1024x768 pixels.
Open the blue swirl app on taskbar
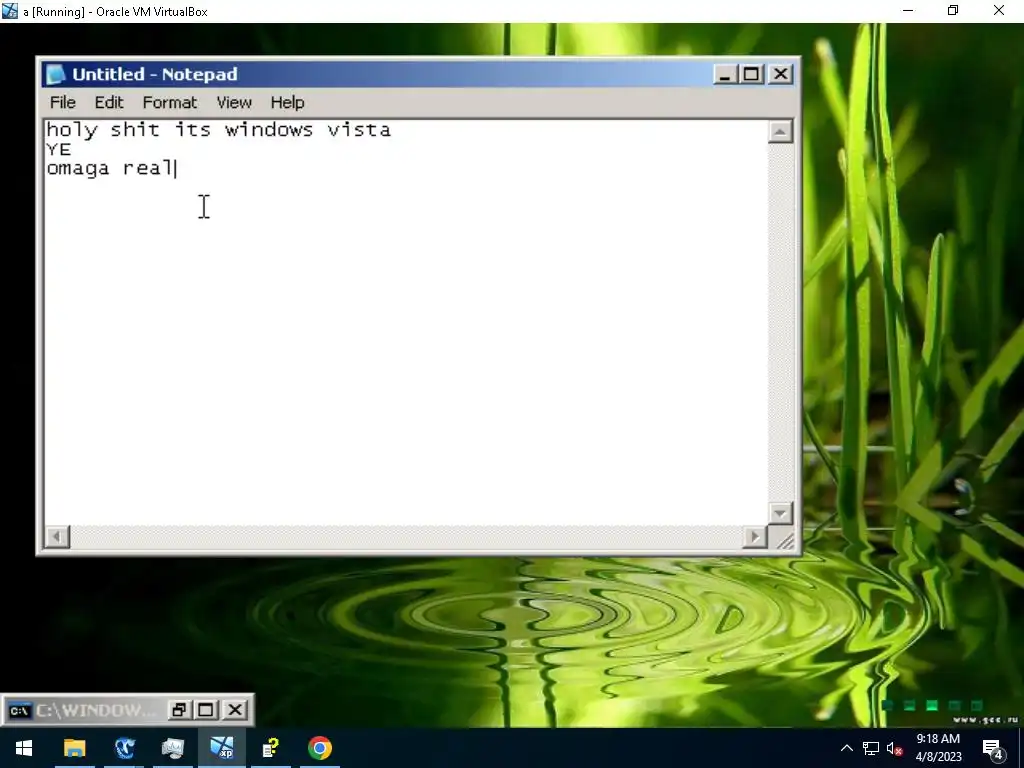click(124, 748)
